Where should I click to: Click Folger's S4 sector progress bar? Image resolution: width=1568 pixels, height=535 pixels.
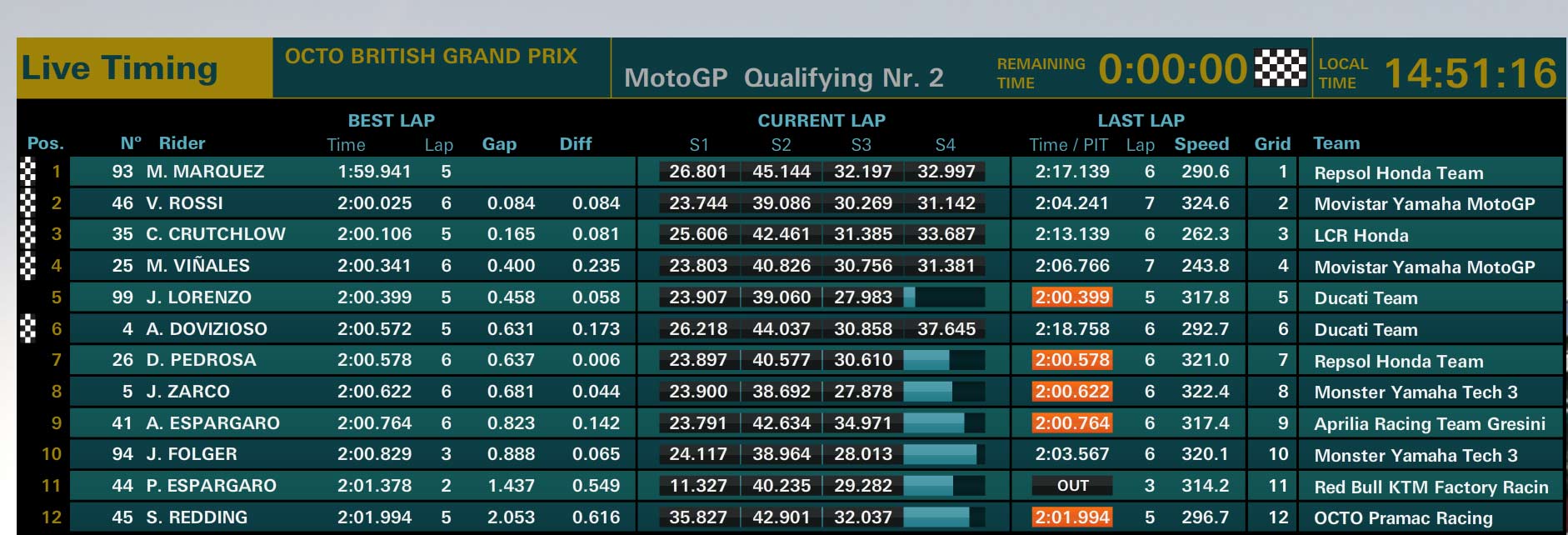[944, 454]
